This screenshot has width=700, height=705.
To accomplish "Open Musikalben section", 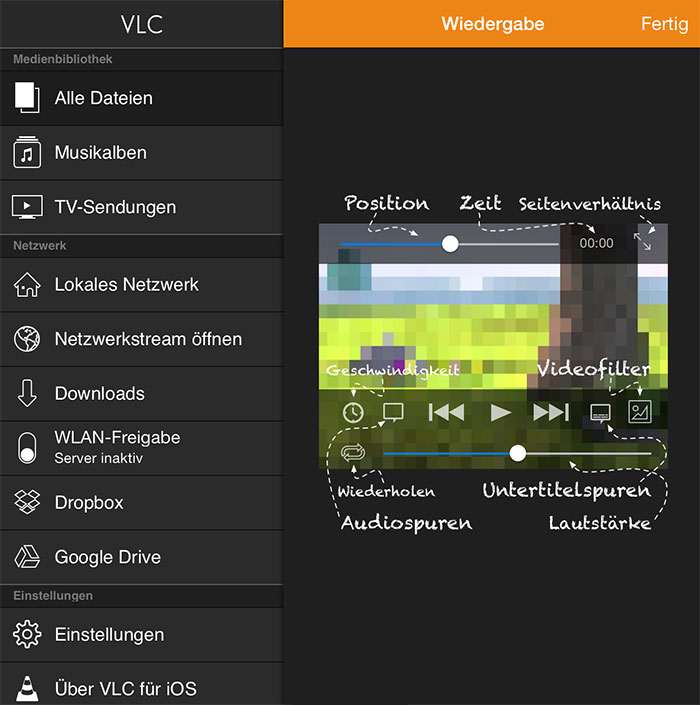I will click(x=141, y=153).
